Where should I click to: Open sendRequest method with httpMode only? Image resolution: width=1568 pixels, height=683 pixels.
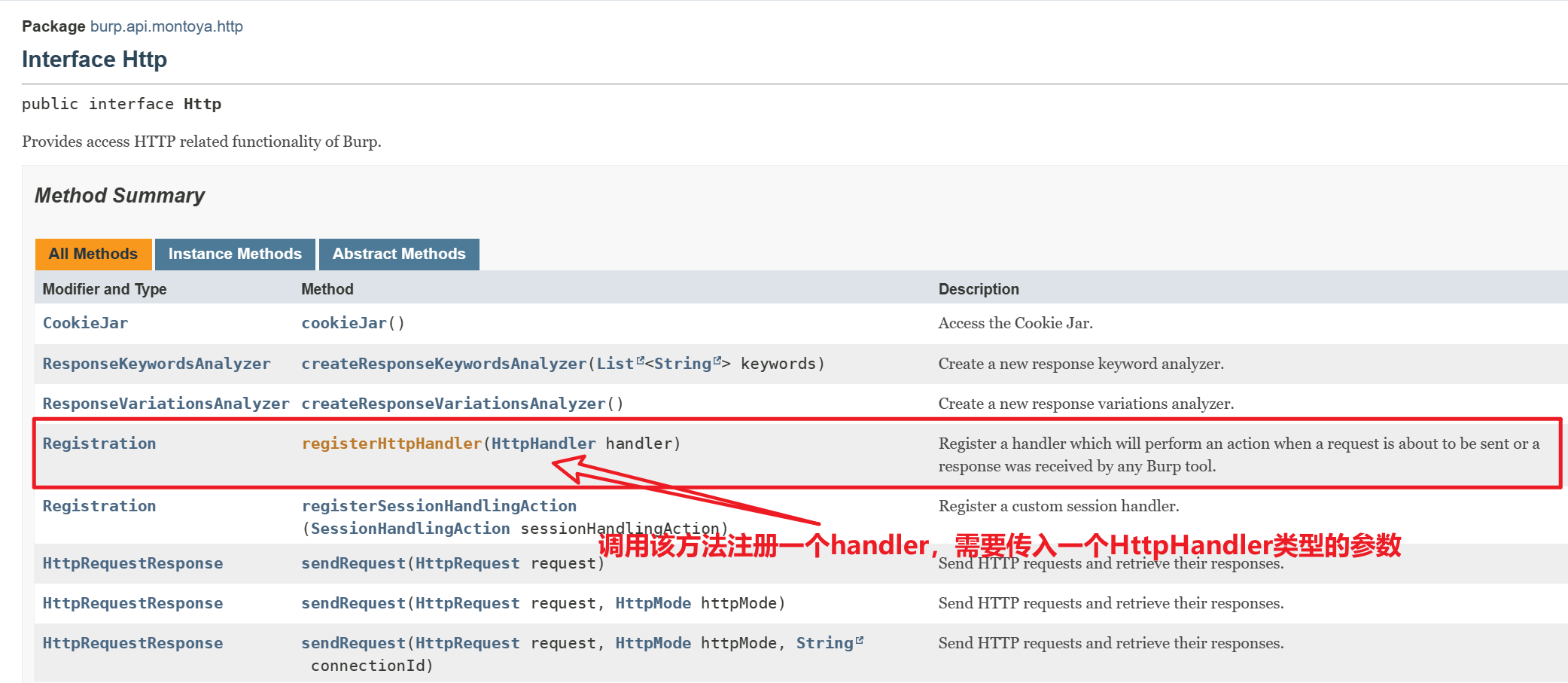pyautogui.click(x=354, y=603)
